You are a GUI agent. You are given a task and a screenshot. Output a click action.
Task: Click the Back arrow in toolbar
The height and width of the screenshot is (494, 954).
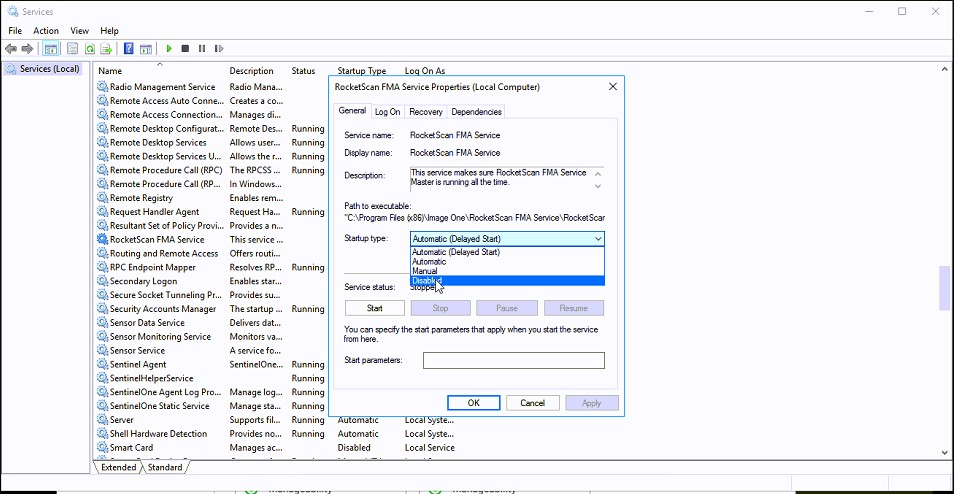pos(10,49)
